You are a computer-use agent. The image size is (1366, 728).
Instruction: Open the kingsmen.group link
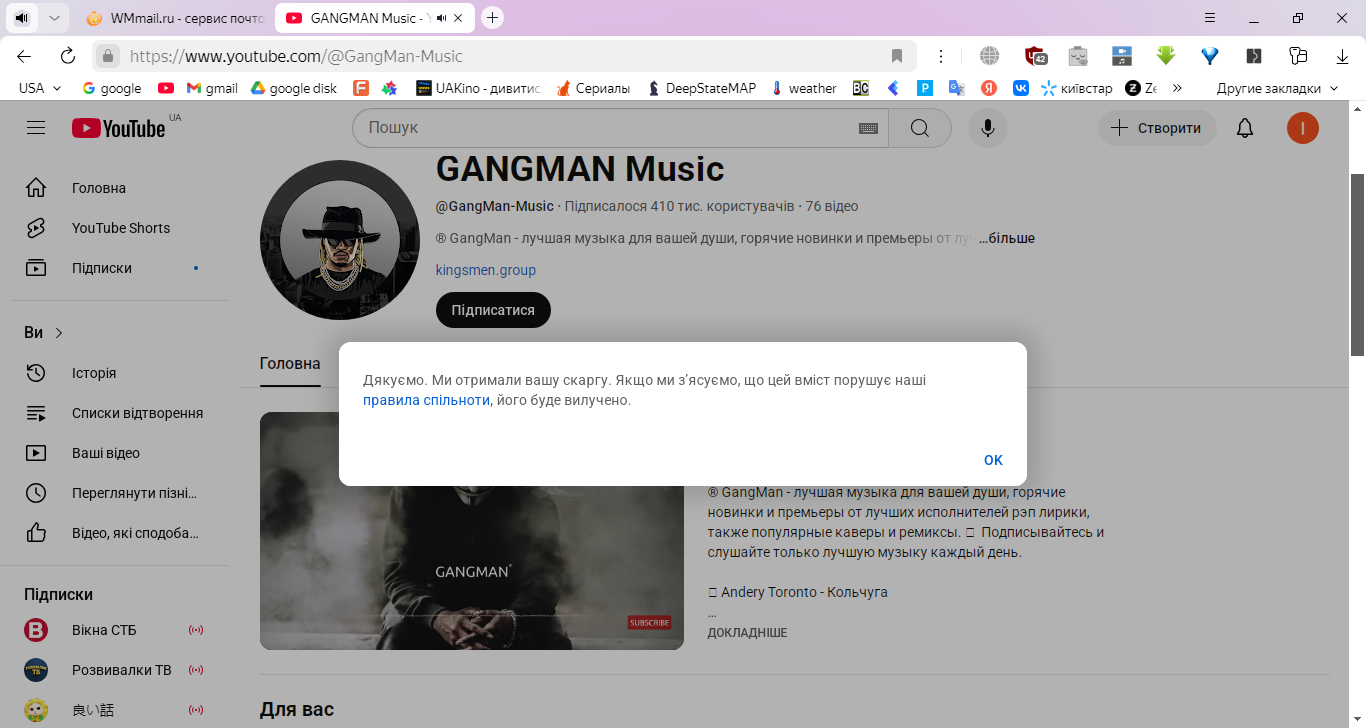pos(486,270)
